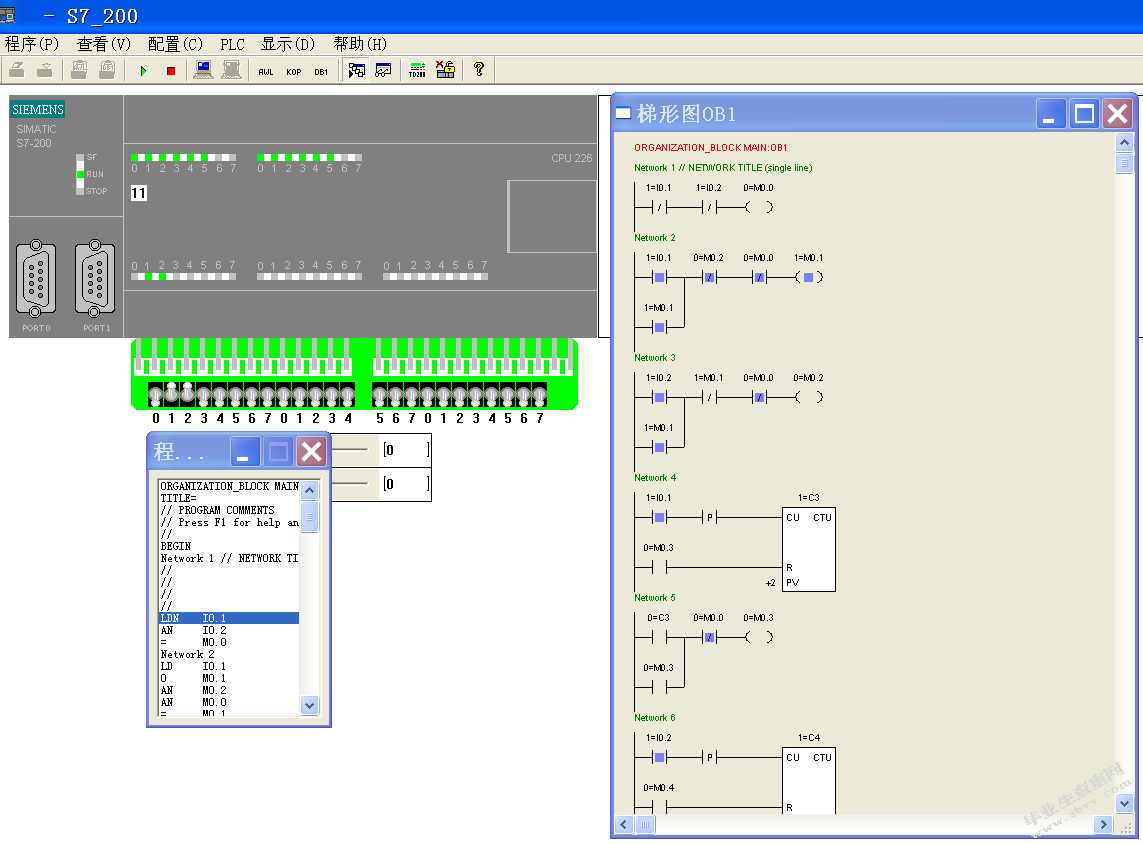
Task: Click the 'Network 5' label in the ladder diagram
Action: [655, 598]
